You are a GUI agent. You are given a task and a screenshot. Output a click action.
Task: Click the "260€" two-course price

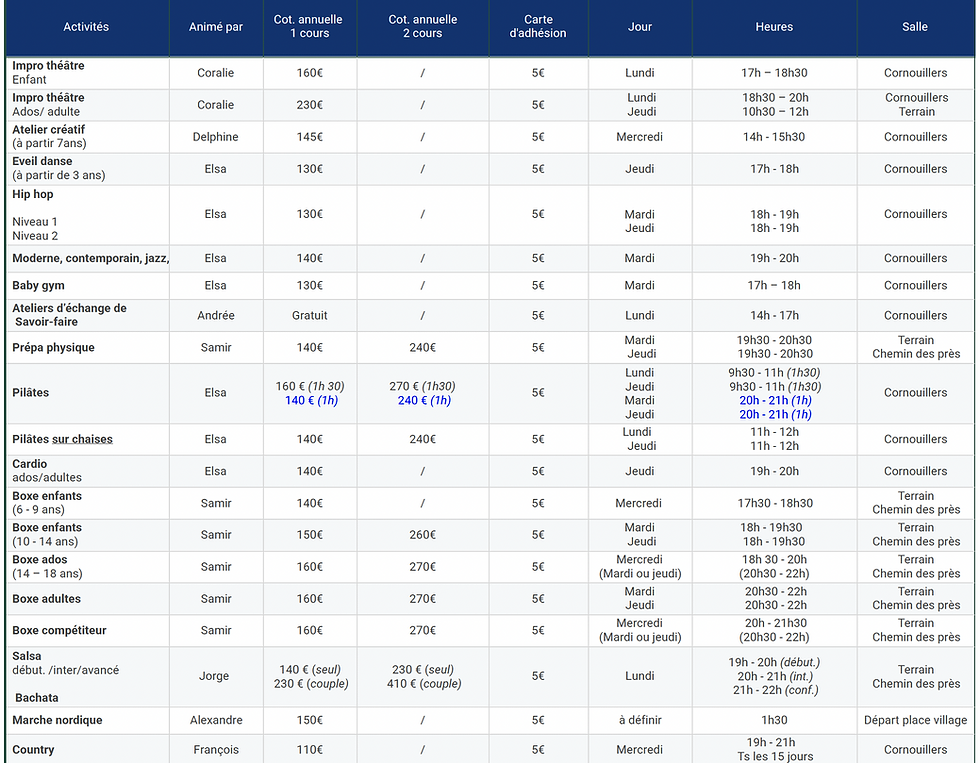[423, 535]
